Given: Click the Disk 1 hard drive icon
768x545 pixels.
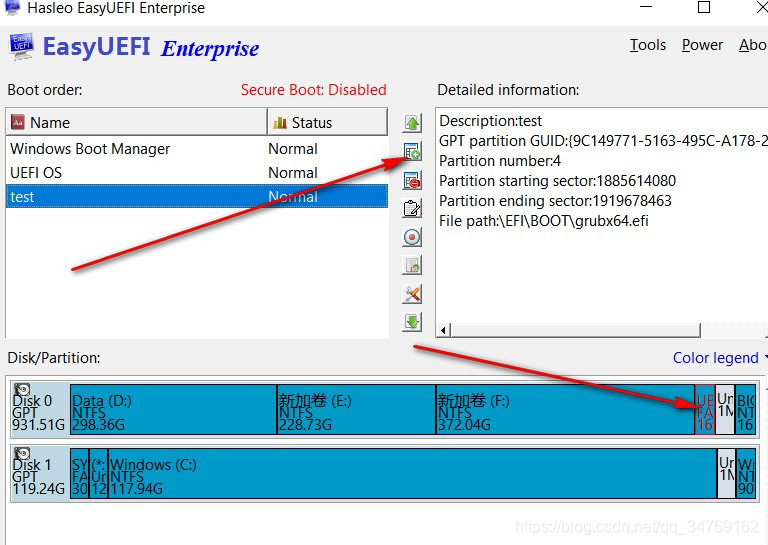Looking at the screenshot, I should pyautogui.click(x=22, y=453).
